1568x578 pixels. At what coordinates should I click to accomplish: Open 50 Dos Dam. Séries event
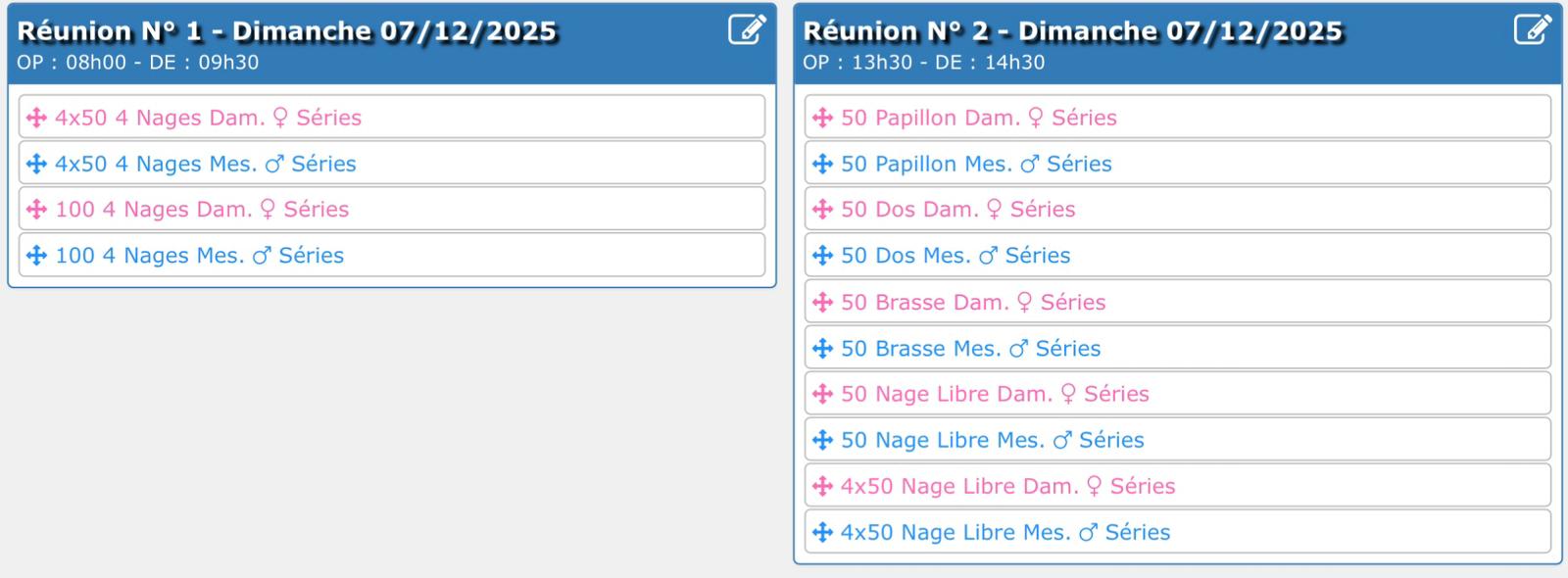click(957, 210)
